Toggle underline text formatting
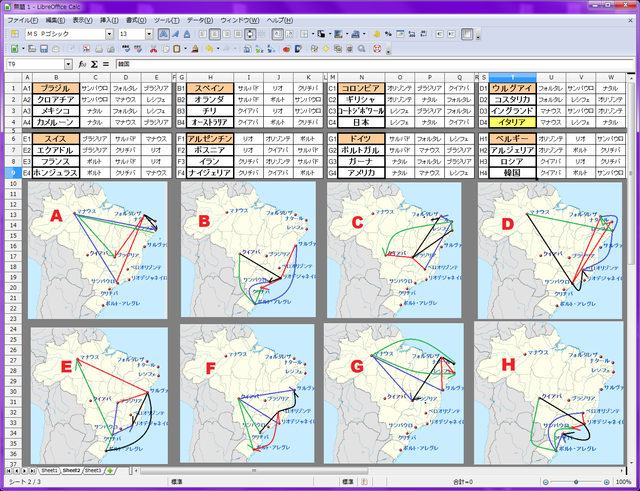 pyautogui.click(x=187, y=34)
